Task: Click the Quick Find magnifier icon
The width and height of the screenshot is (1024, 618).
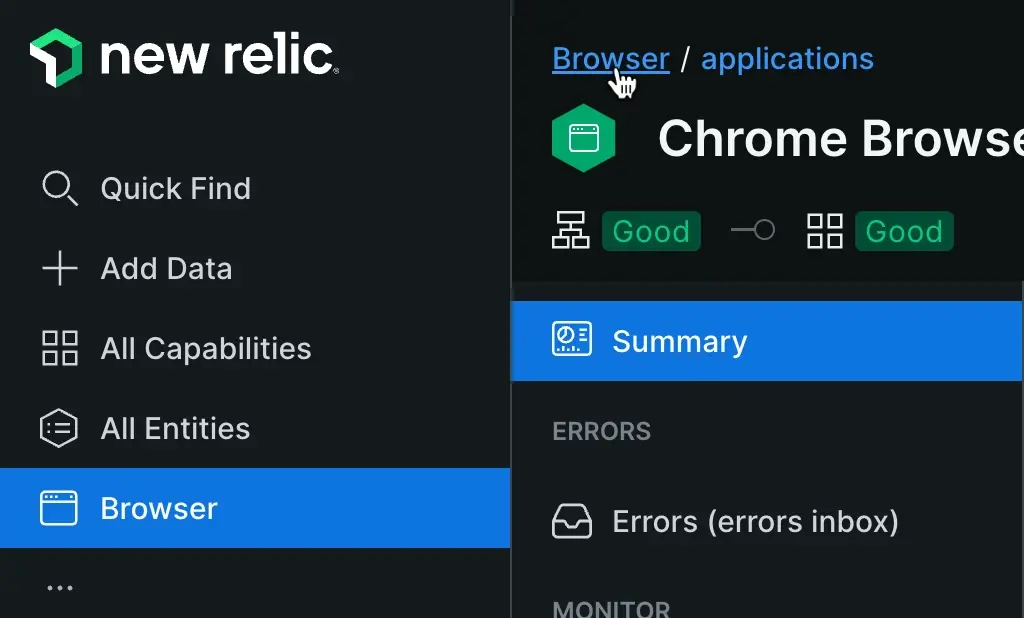Action: coord(59,188)
